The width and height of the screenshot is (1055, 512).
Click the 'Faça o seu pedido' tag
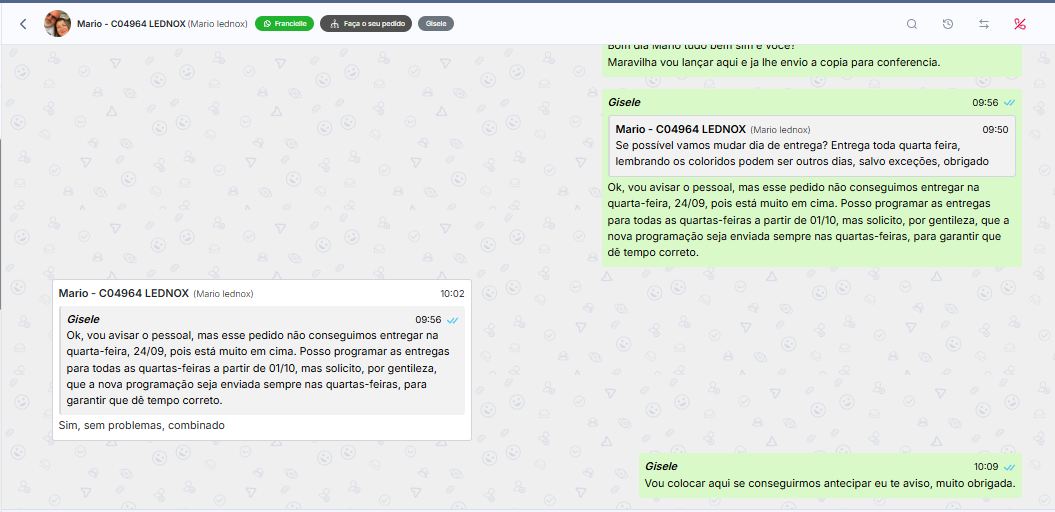tap(366, 24)
